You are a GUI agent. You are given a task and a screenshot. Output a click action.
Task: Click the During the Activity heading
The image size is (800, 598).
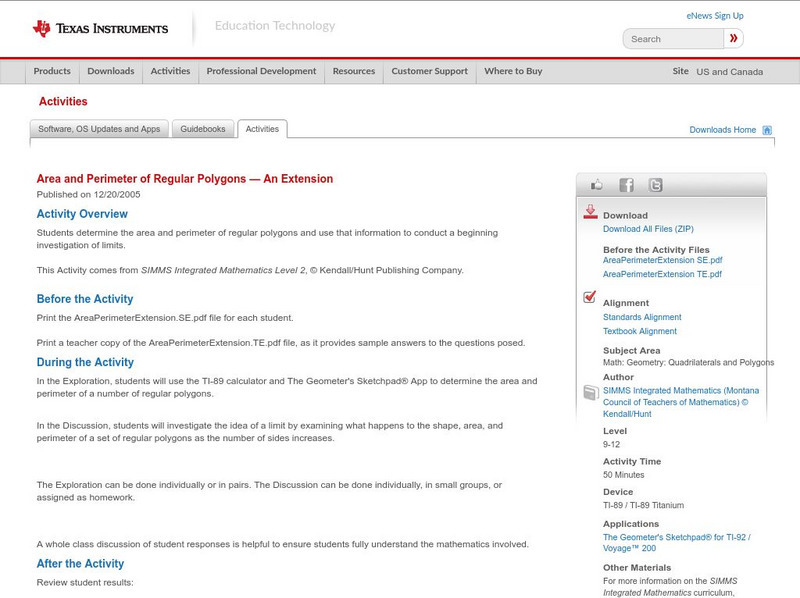[x=85, y=362]
